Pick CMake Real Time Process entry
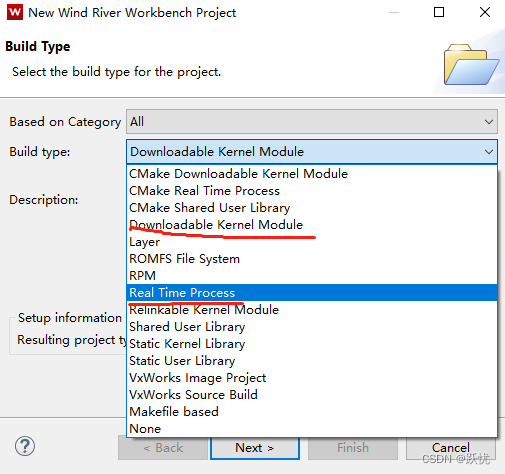Viewport: 505px width, 474px height. pyautogui.click(x=312, y=191)
